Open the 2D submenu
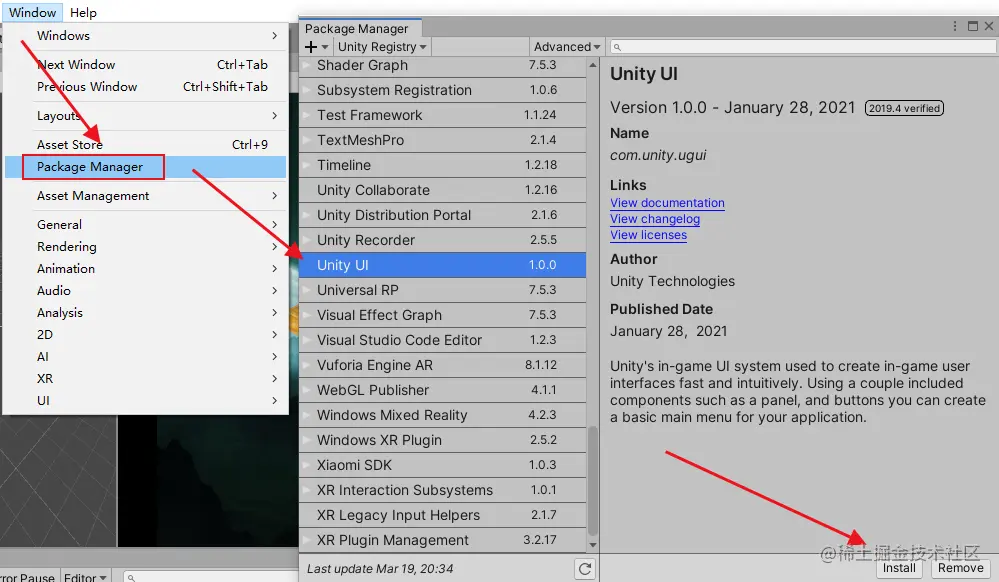This screenshot has width=999, height=582. [x=145, y=335]
